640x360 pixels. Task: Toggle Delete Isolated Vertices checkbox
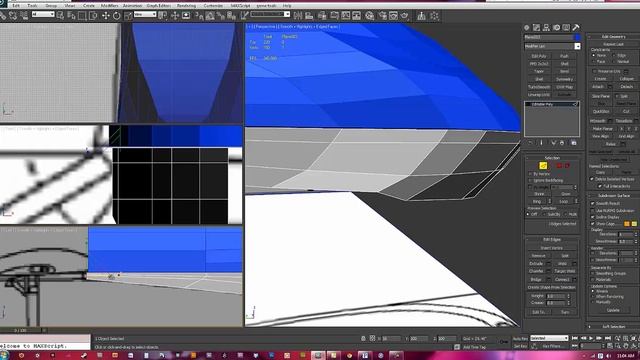pos(592,179)
